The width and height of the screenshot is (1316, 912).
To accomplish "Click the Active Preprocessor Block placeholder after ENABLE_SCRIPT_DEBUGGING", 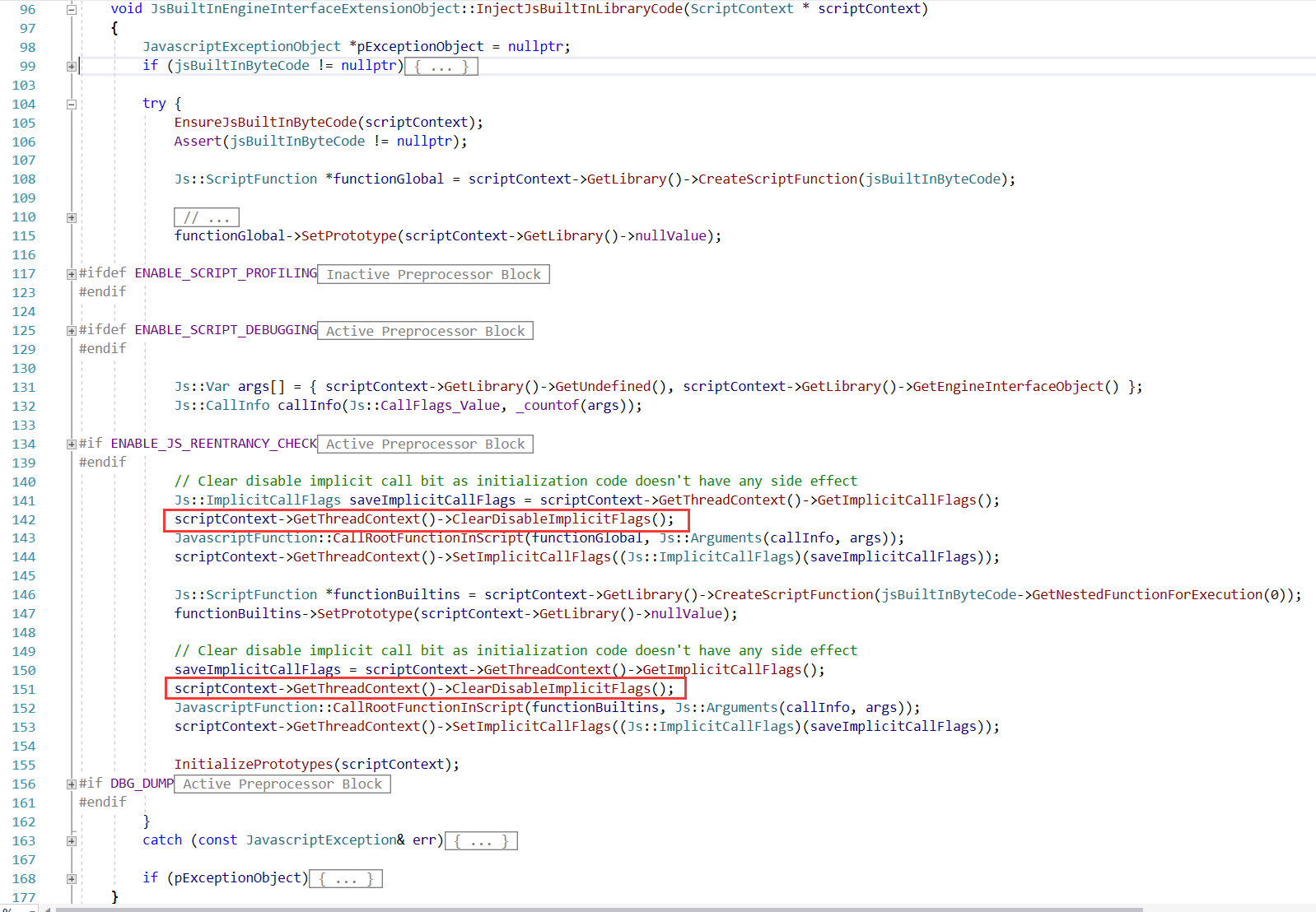I will click(x=425, y=331).
